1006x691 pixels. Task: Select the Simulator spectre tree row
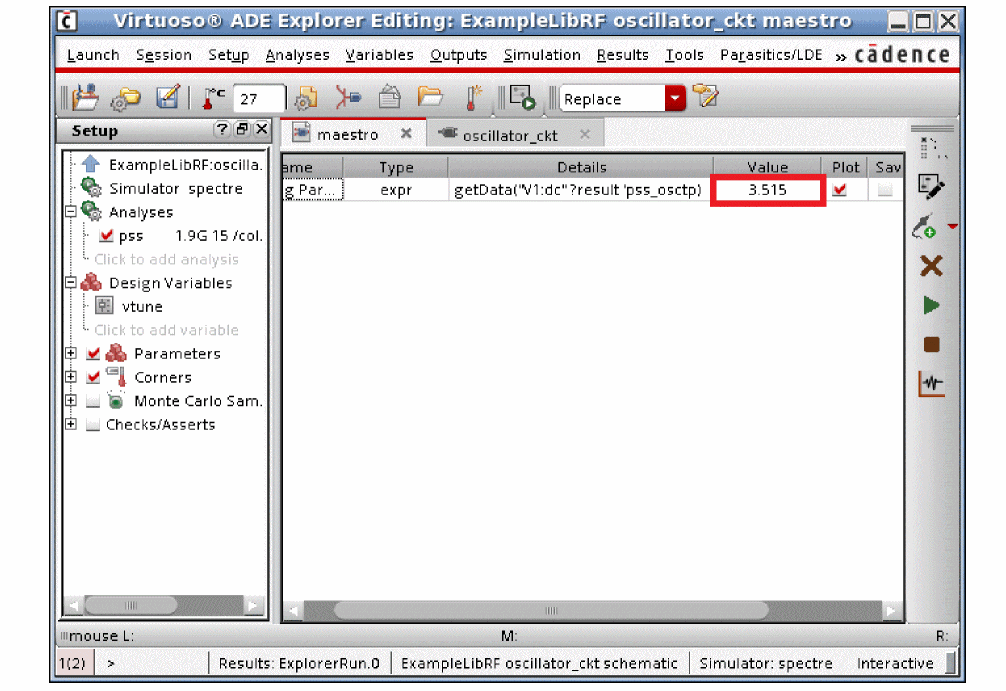point(175,189)
